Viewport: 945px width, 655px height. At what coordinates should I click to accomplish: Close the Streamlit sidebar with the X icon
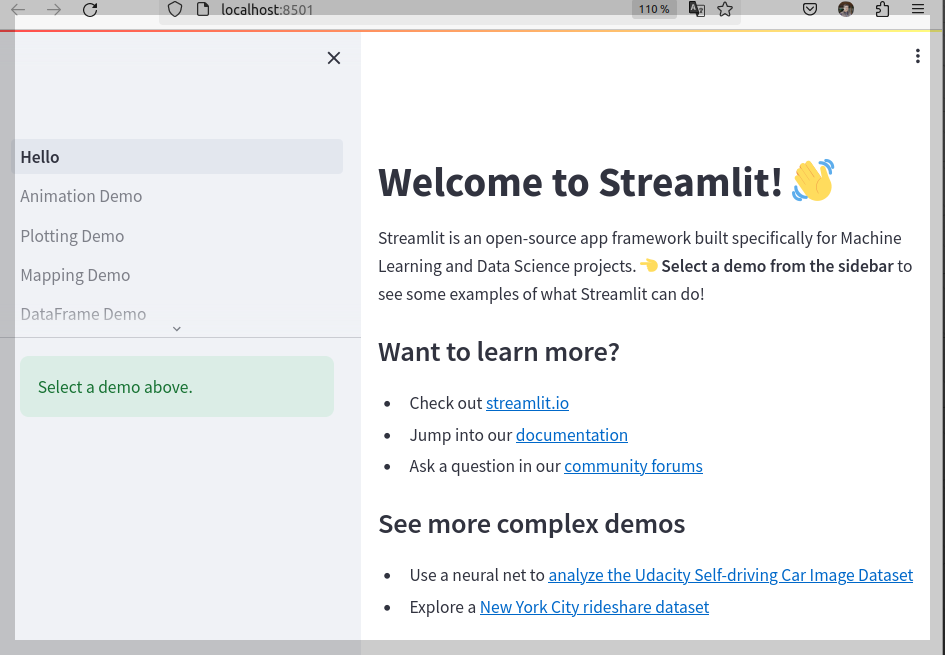click(333, 58)
